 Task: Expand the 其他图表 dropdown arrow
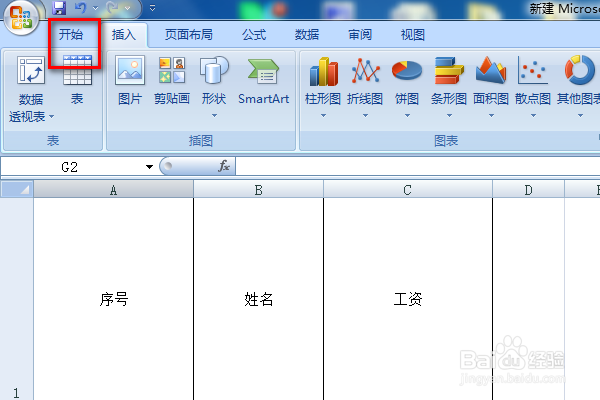(x=580, y=115)
